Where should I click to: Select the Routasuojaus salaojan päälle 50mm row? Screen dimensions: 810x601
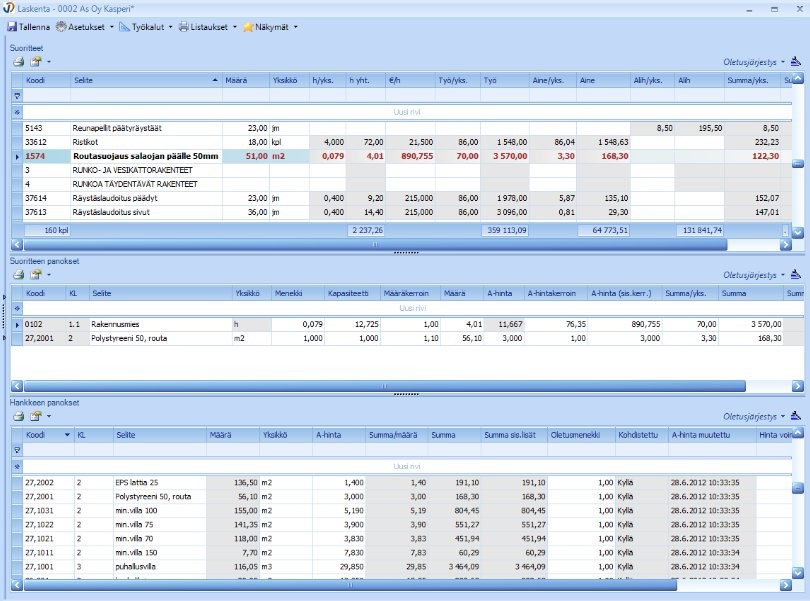[401, 156]
